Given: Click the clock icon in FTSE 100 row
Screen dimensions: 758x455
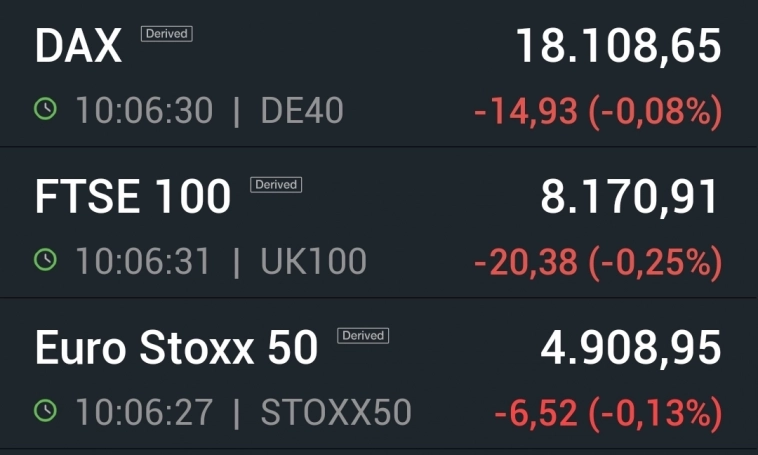Looking at the screenshot, I should [x=46, y=261].
